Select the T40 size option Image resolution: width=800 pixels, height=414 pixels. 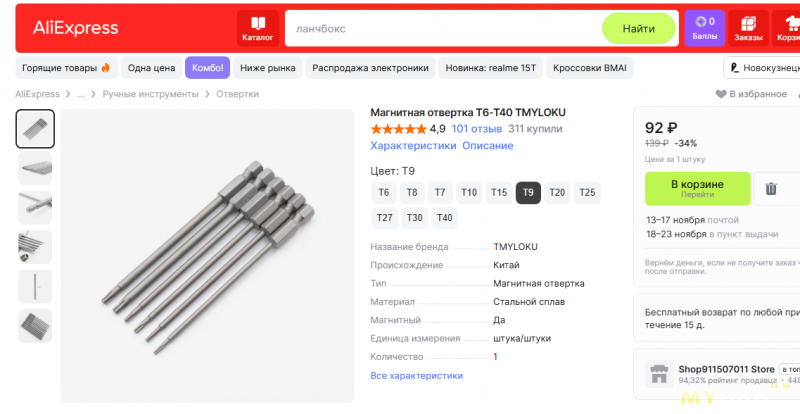point(444,218)
